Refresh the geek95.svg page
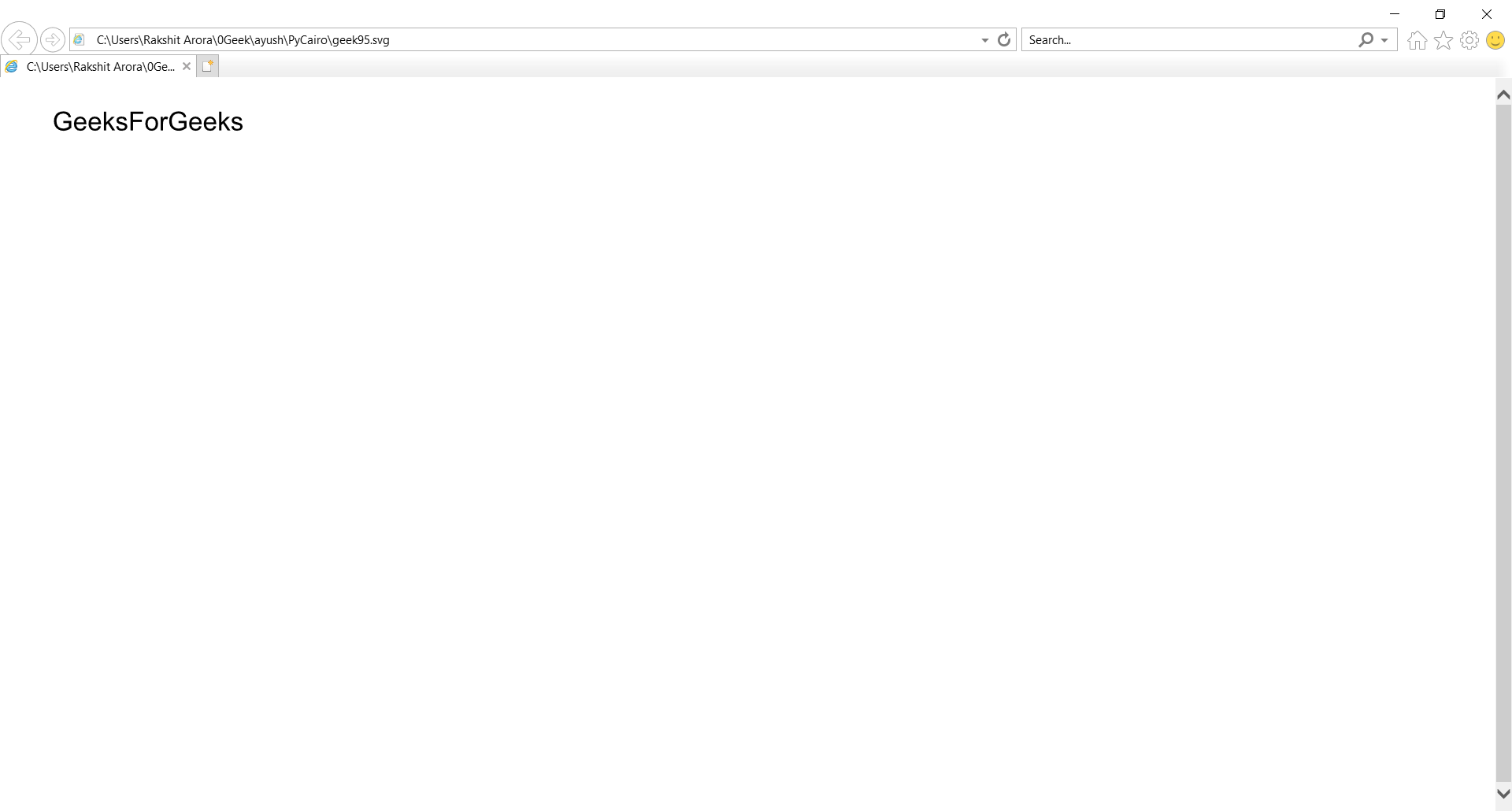Image resolution: width=1512 pixels, height=811 pixels. (x=1004, y=39)
